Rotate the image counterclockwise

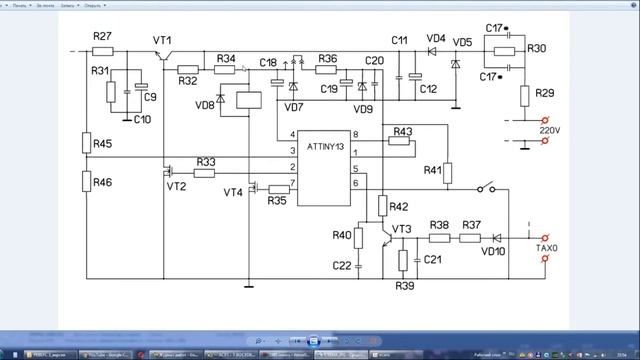pyautogui.click(x=346, y=341)
